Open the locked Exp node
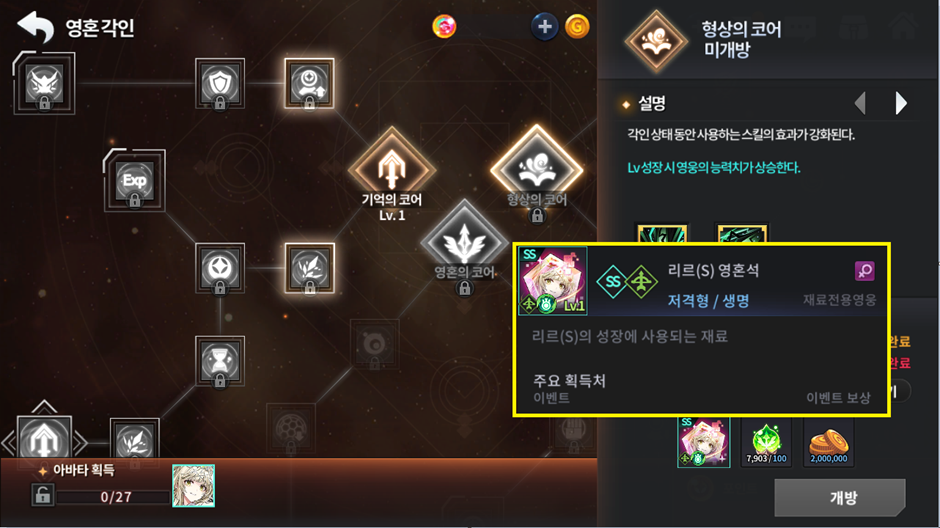This screenshot has height=528, width=940. [x=134, y=181]
